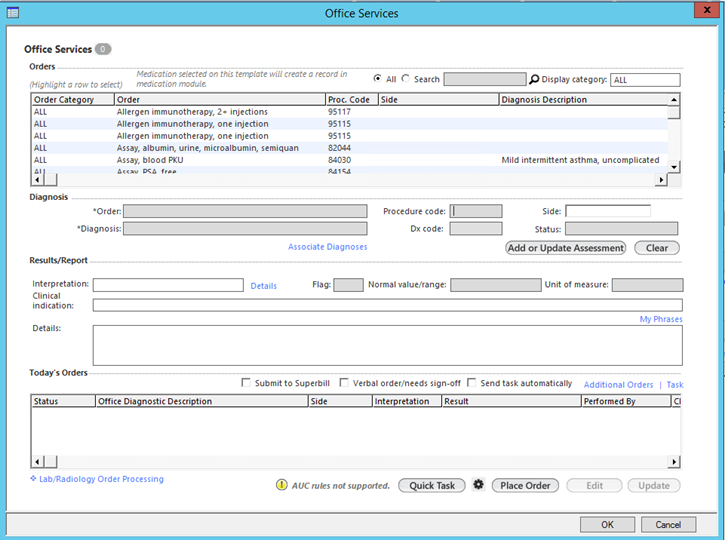
Task: Click the orders search text box
Action: tap(485, 80)
